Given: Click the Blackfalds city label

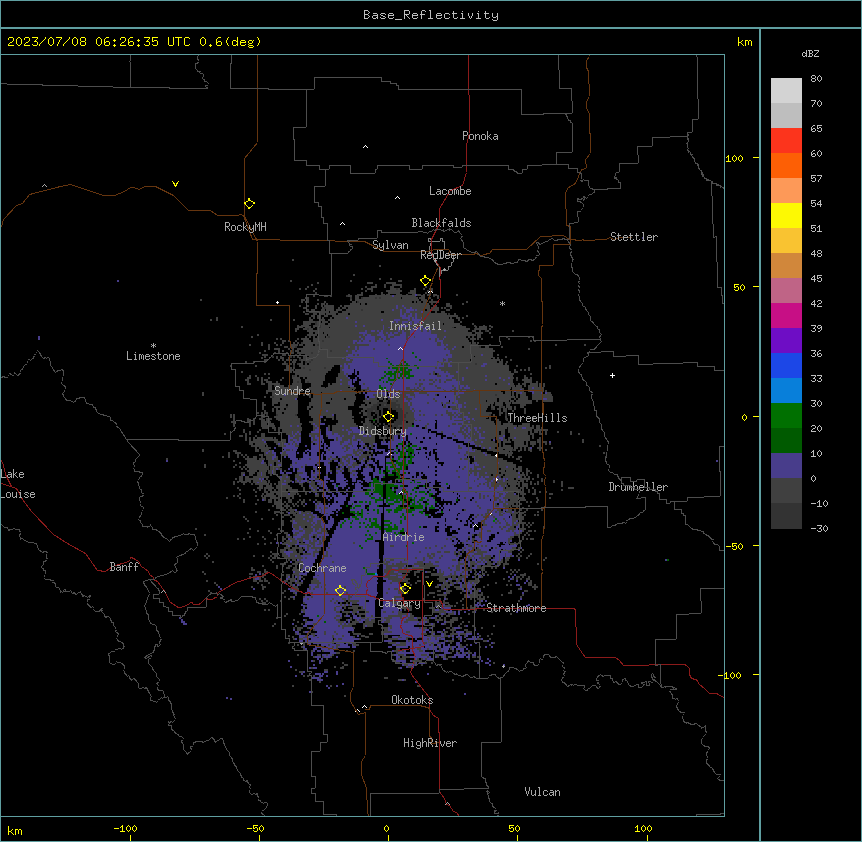Looking at the screenshot, I should [441, 223].
